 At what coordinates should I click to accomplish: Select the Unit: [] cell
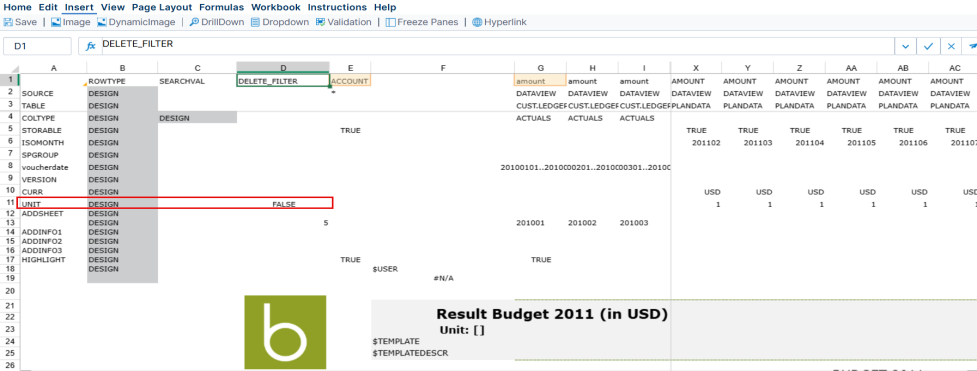(462, 330)
